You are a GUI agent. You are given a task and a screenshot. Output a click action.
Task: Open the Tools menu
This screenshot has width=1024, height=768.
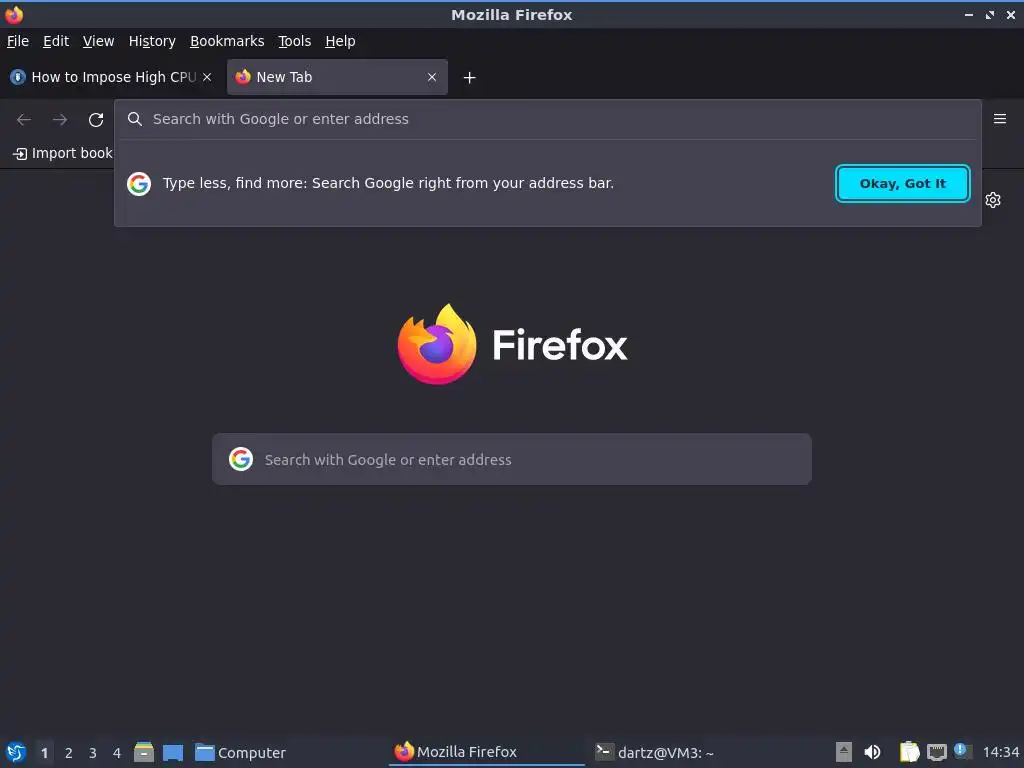pos(295,41)
